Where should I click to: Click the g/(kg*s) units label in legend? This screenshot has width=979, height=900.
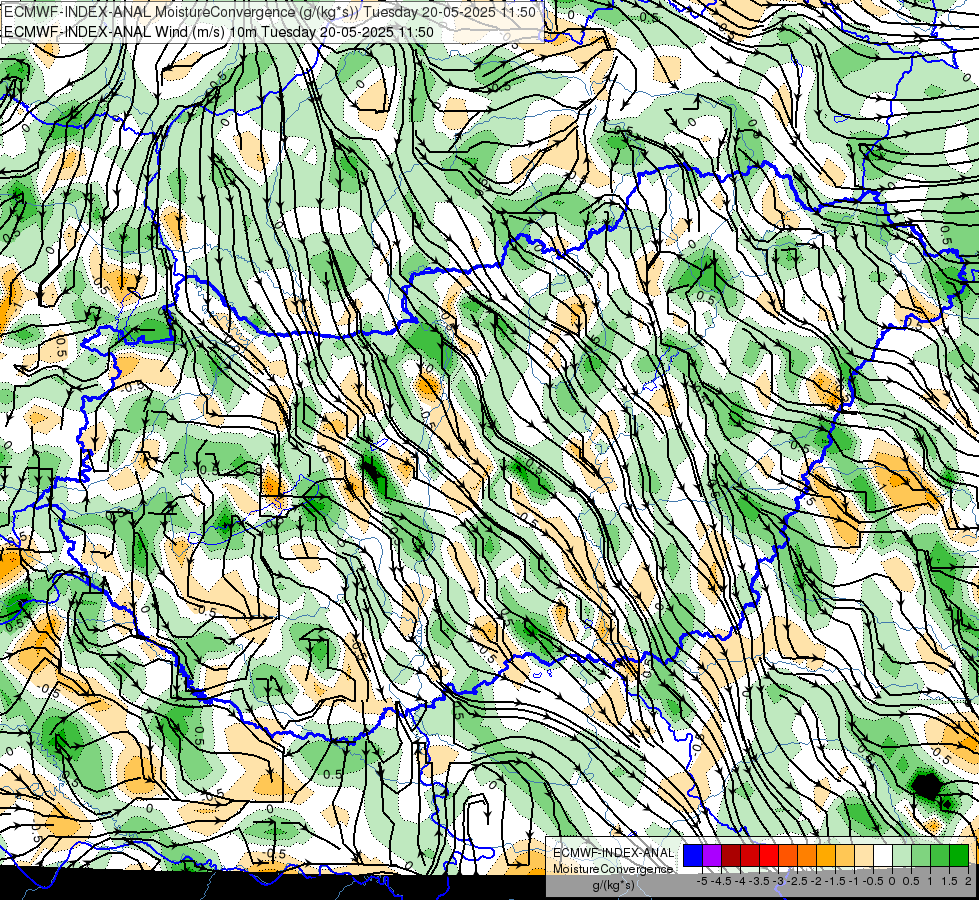pyautogui.click(x=613, y=885)
